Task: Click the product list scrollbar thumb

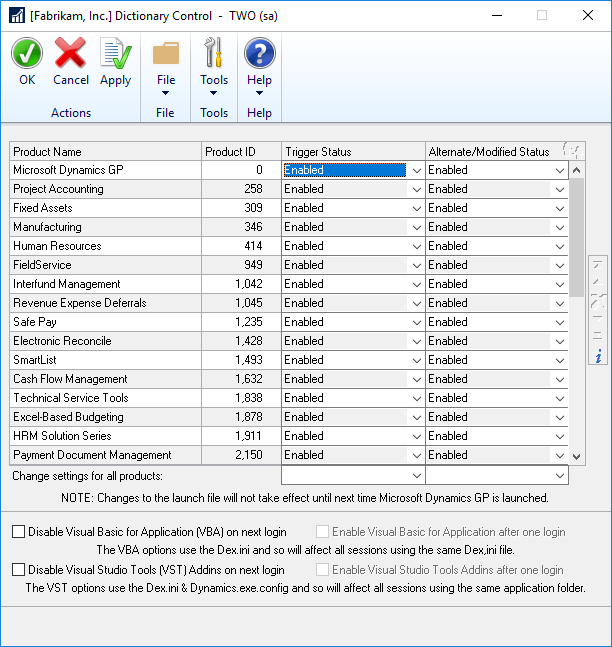Action: coord(577,237)
